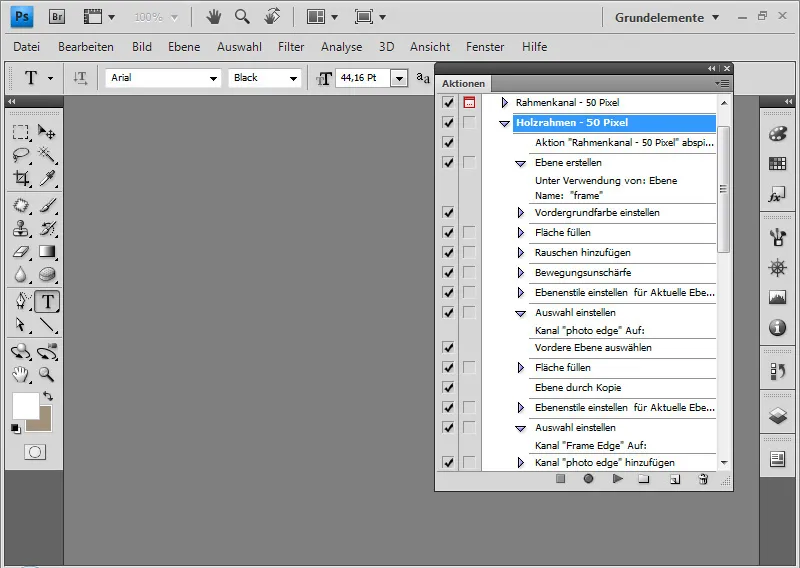Expand Bewegungsunschärfe step

[x=520, y=273]
